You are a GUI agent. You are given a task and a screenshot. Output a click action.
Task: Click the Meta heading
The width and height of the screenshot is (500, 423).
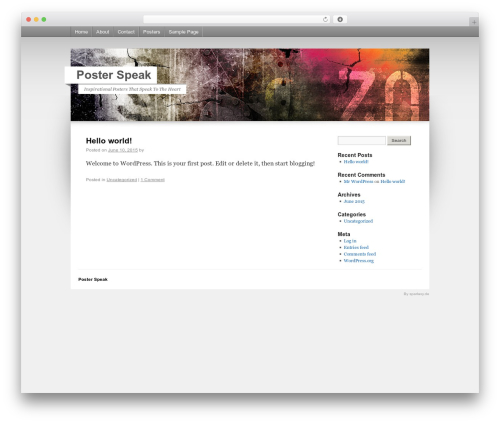pyautogui.click(x=344, y=234)
